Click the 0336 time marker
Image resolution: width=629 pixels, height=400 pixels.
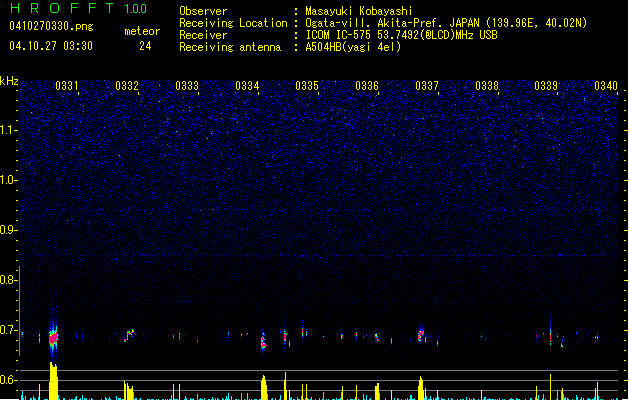pos(367,86)
